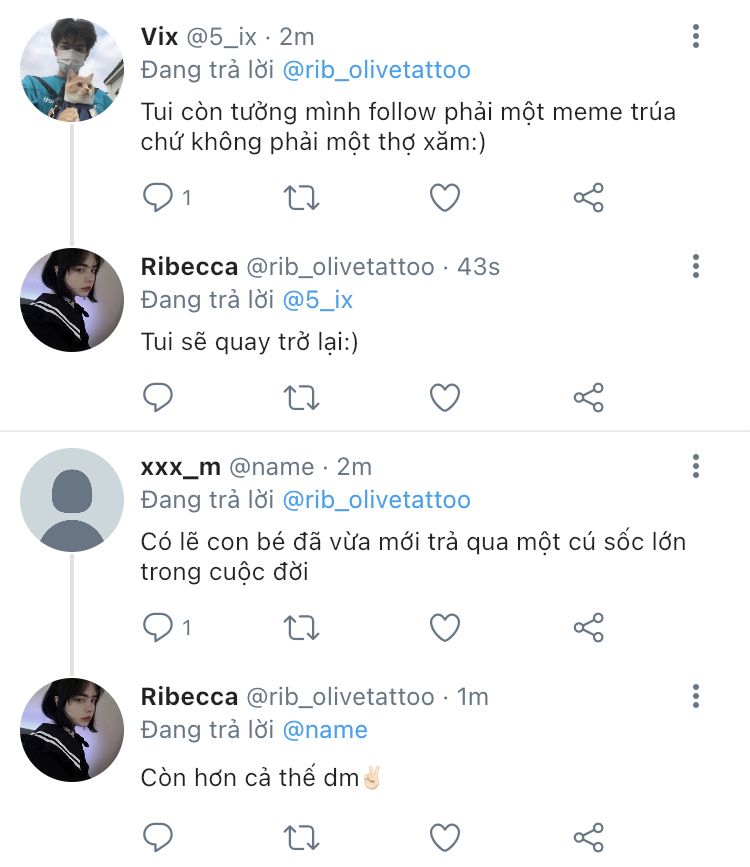The height and width of the screenshot is (867, 750).
Task: Open xxx_m's default avatar
Action: 72,499
